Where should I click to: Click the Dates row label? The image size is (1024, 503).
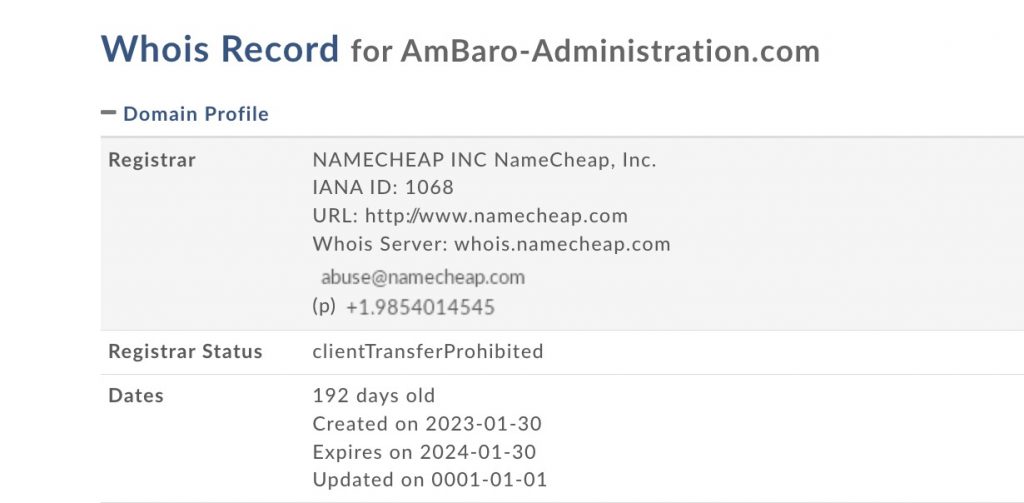tap(136, 396)
